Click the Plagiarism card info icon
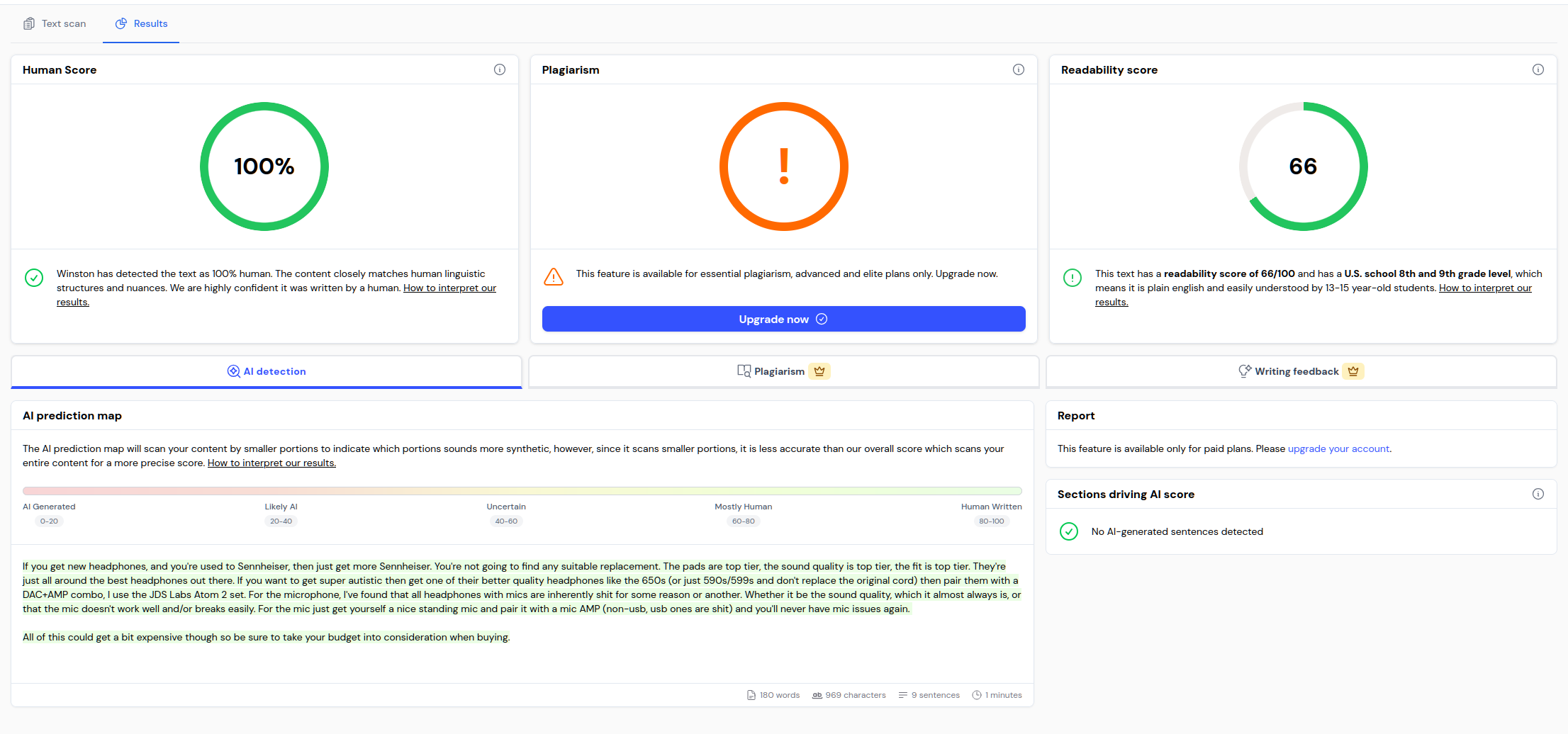1568x734 pixels. (1019, 69)
